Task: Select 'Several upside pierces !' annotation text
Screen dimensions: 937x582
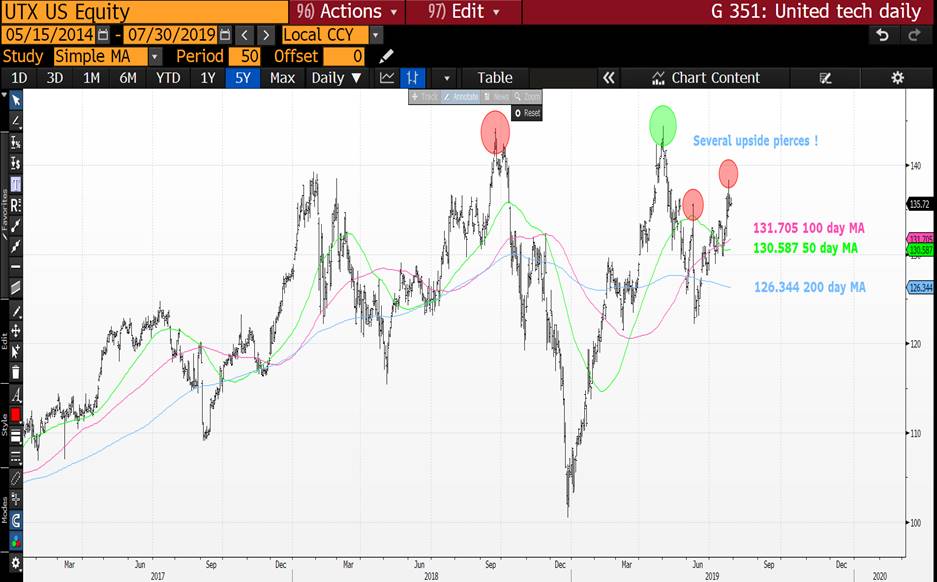Action: click(x=755, y=141)
